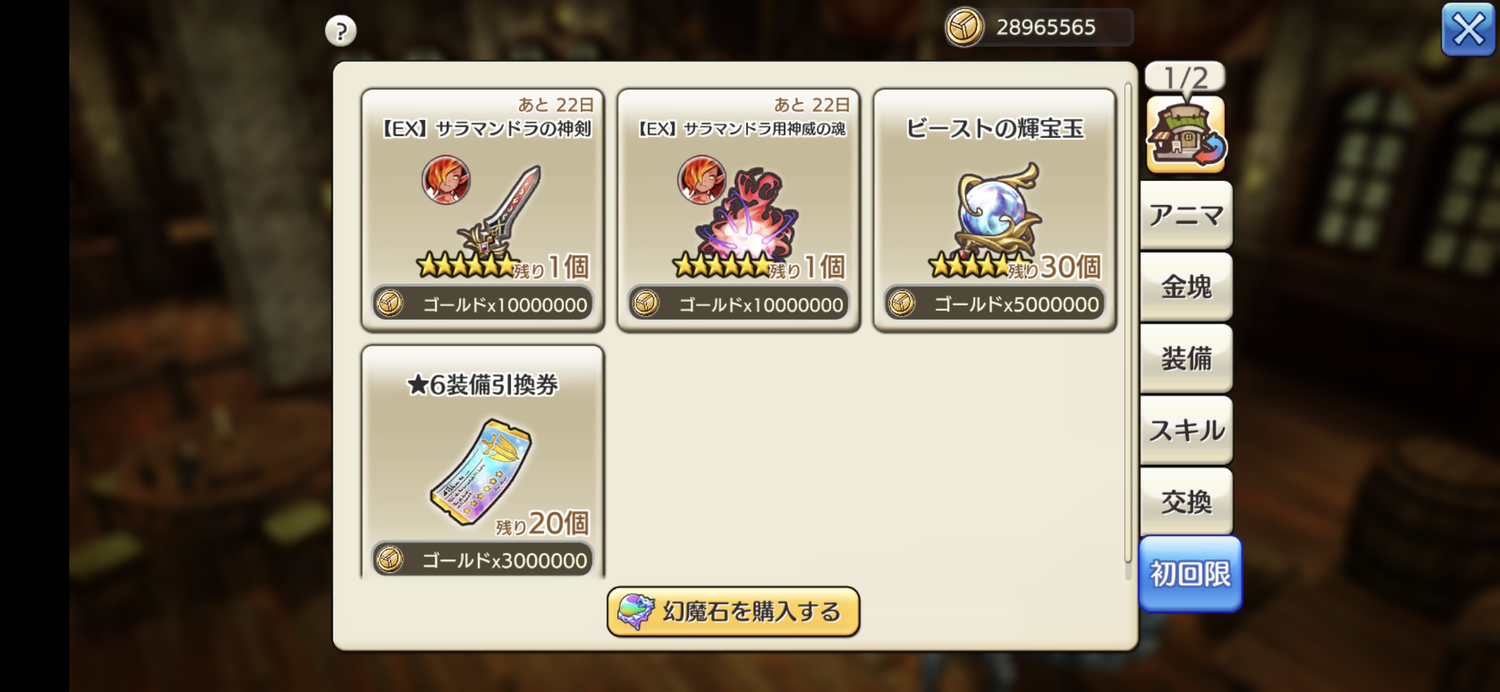Close the shop with the blue X
The image size is (1500, 692).
1468,29
